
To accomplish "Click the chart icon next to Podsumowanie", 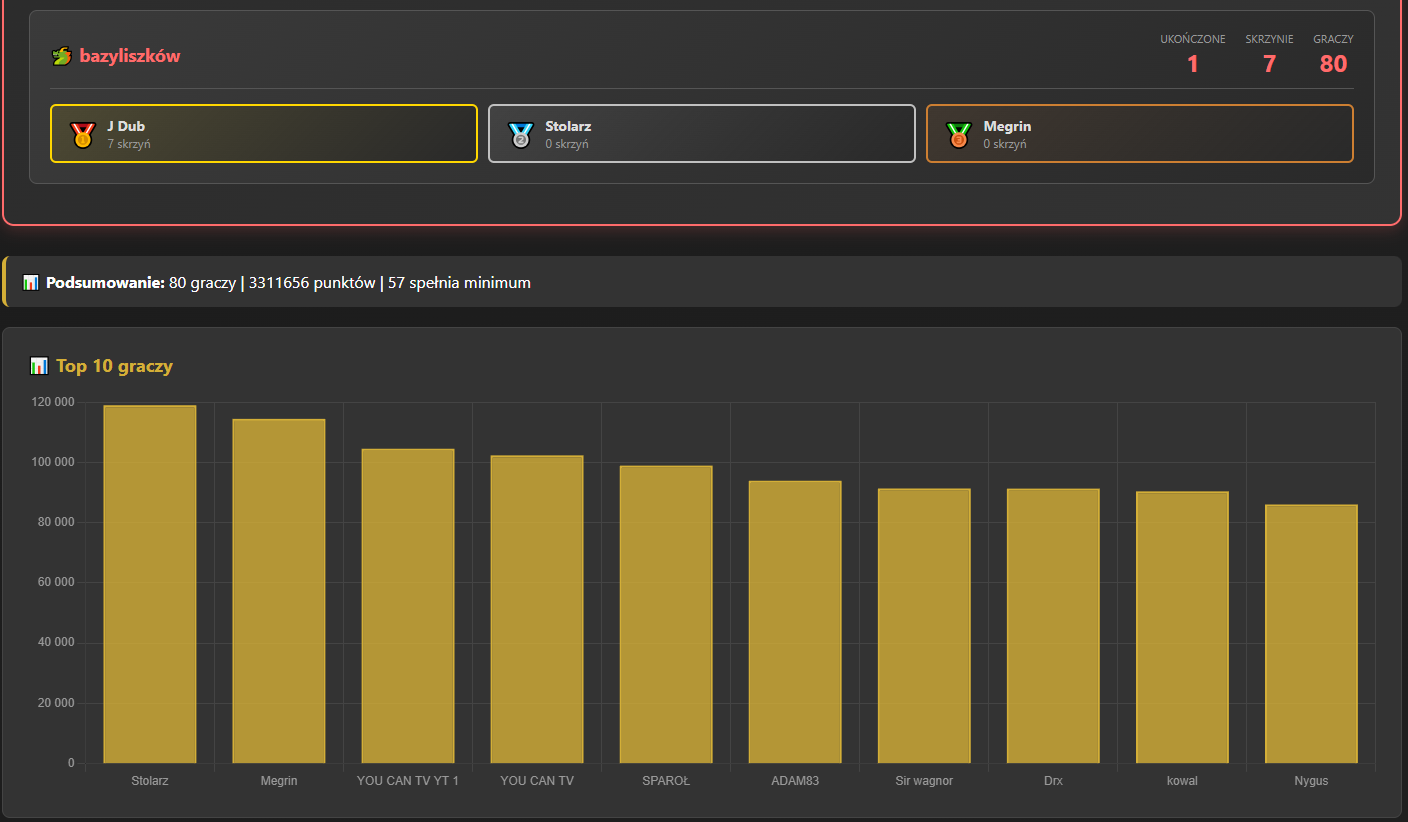I will click(x=30, y=283).
